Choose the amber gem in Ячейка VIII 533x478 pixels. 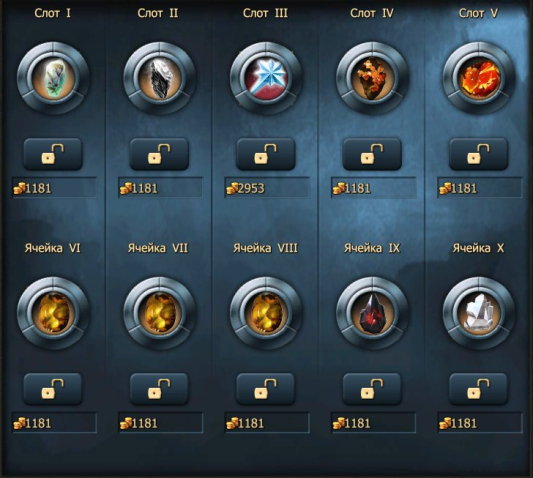click(266, 313)
